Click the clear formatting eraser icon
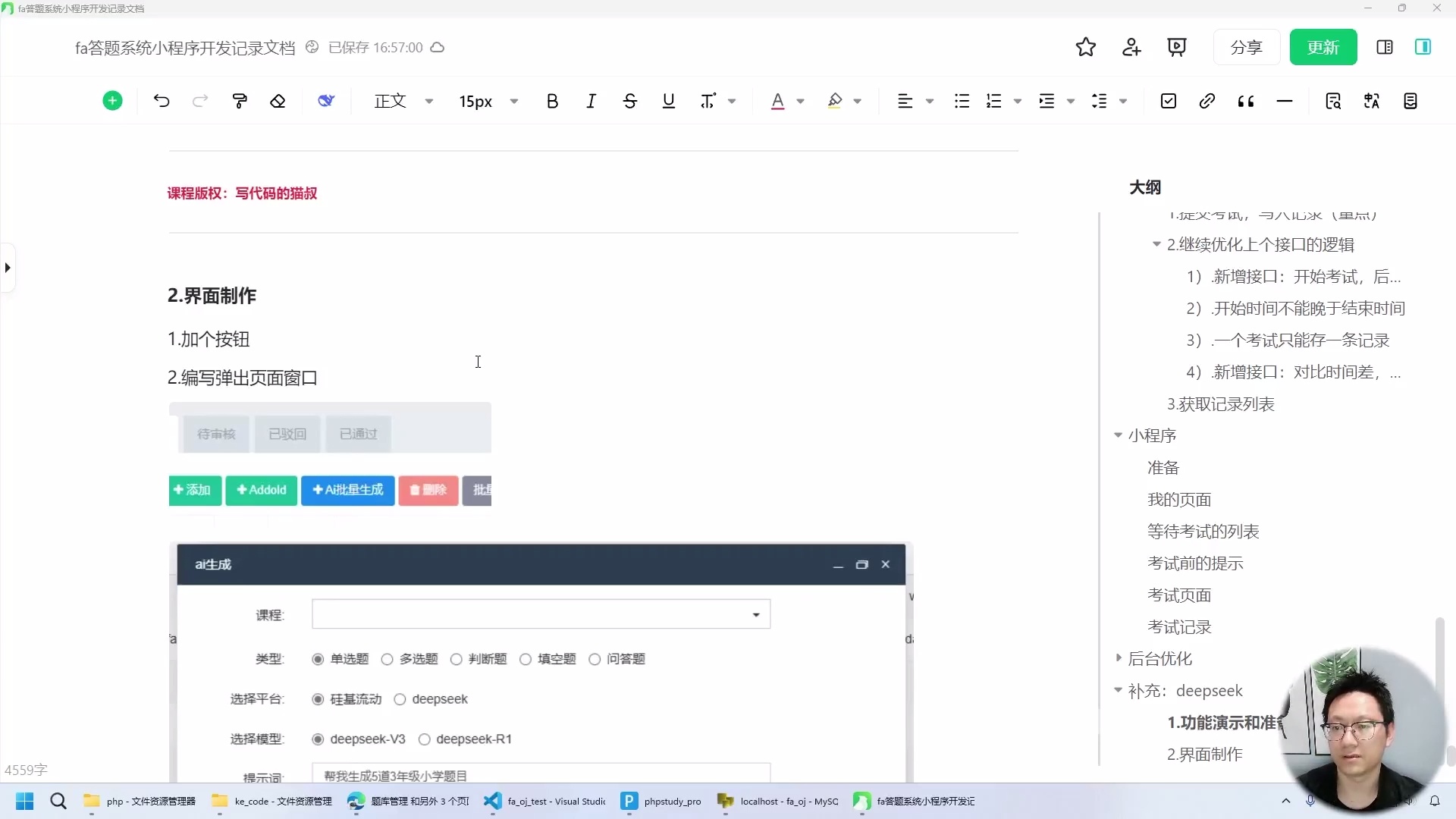 coord(278,101)
